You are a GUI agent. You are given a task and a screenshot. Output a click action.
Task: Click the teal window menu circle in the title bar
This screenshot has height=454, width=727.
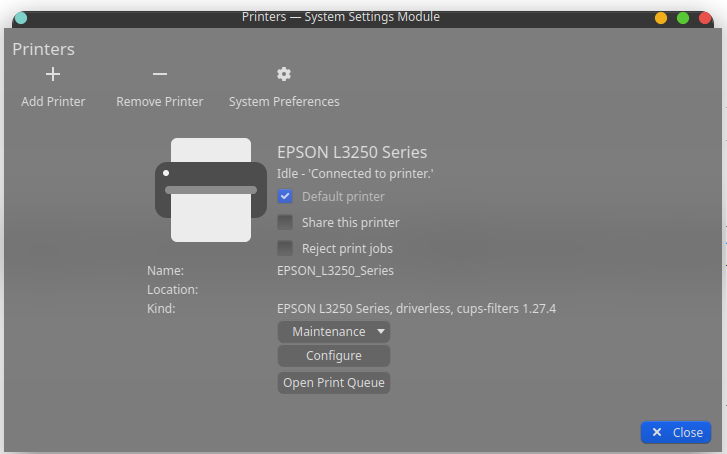(x=21, y=18)
